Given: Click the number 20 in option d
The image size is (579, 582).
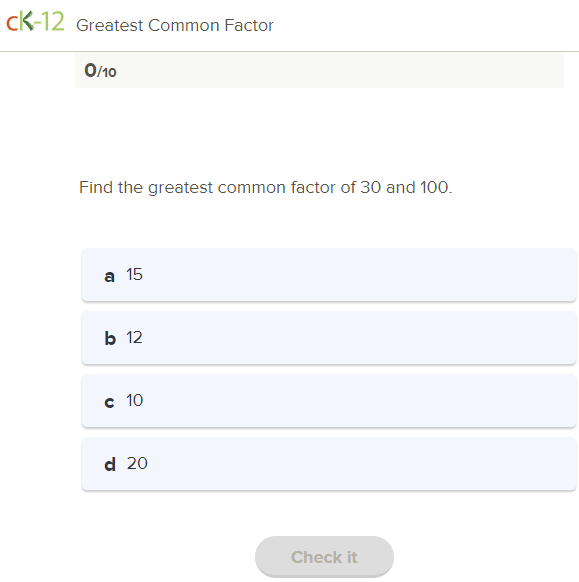Looking at the screenshot, I should pos(137,463).
